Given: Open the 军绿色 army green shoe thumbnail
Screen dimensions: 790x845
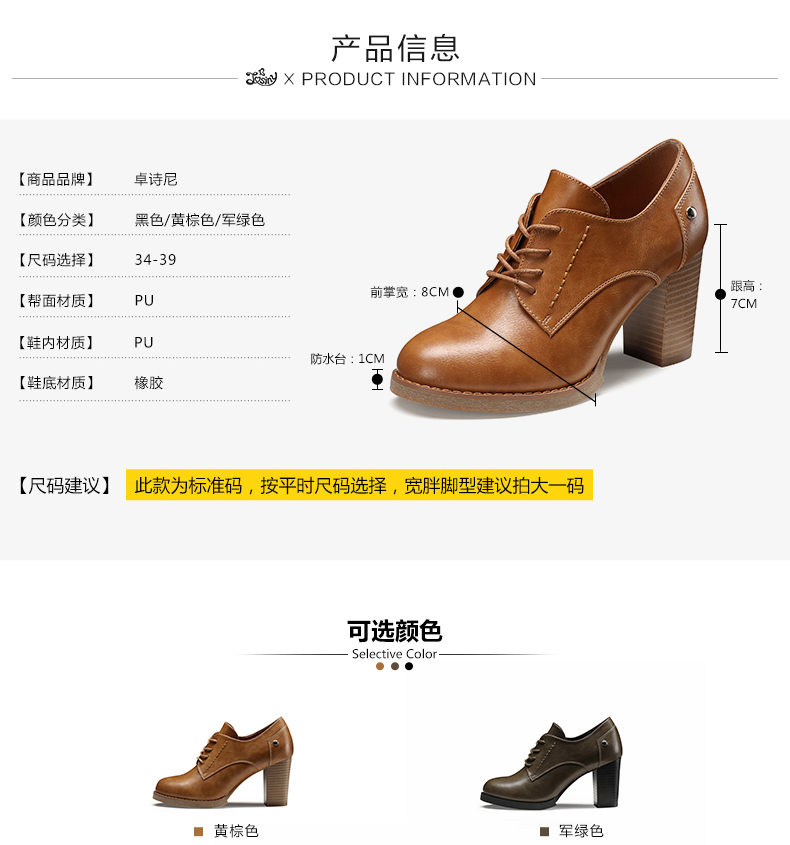Looking at the screenshot, I should (551, 763).
